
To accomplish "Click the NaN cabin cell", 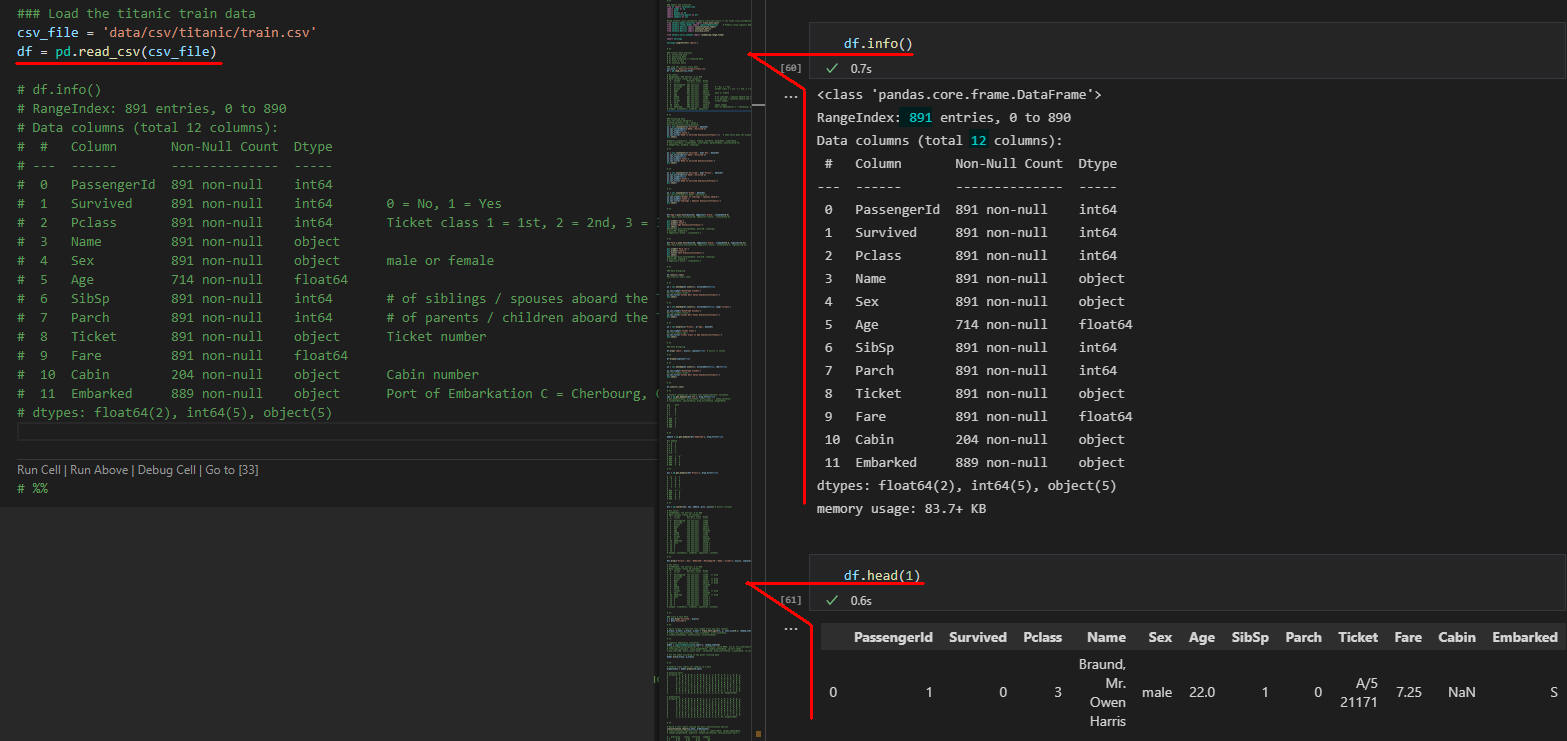I will [1462, 692].
